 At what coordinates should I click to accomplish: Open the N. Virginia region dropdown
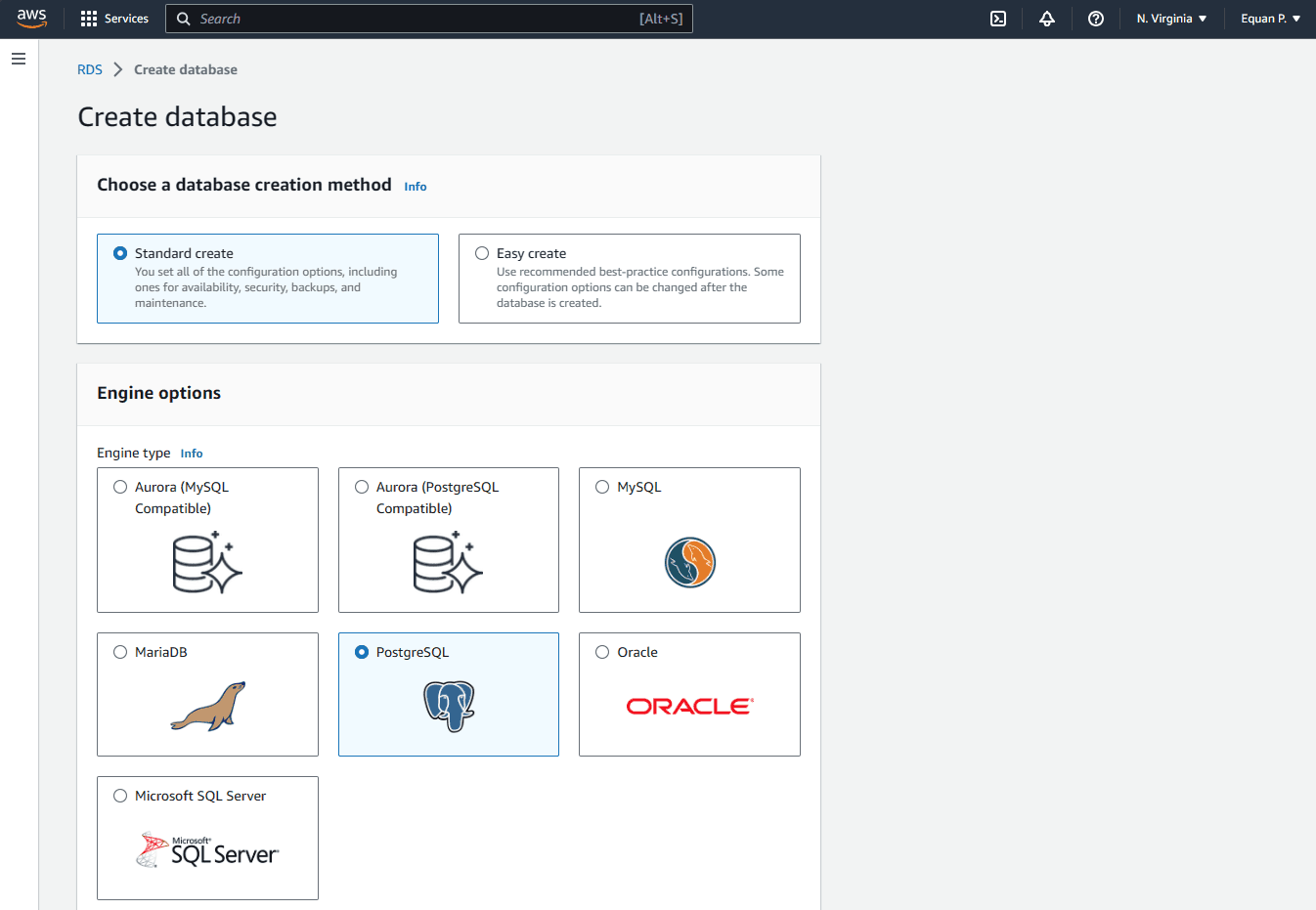coord(1171,19)
